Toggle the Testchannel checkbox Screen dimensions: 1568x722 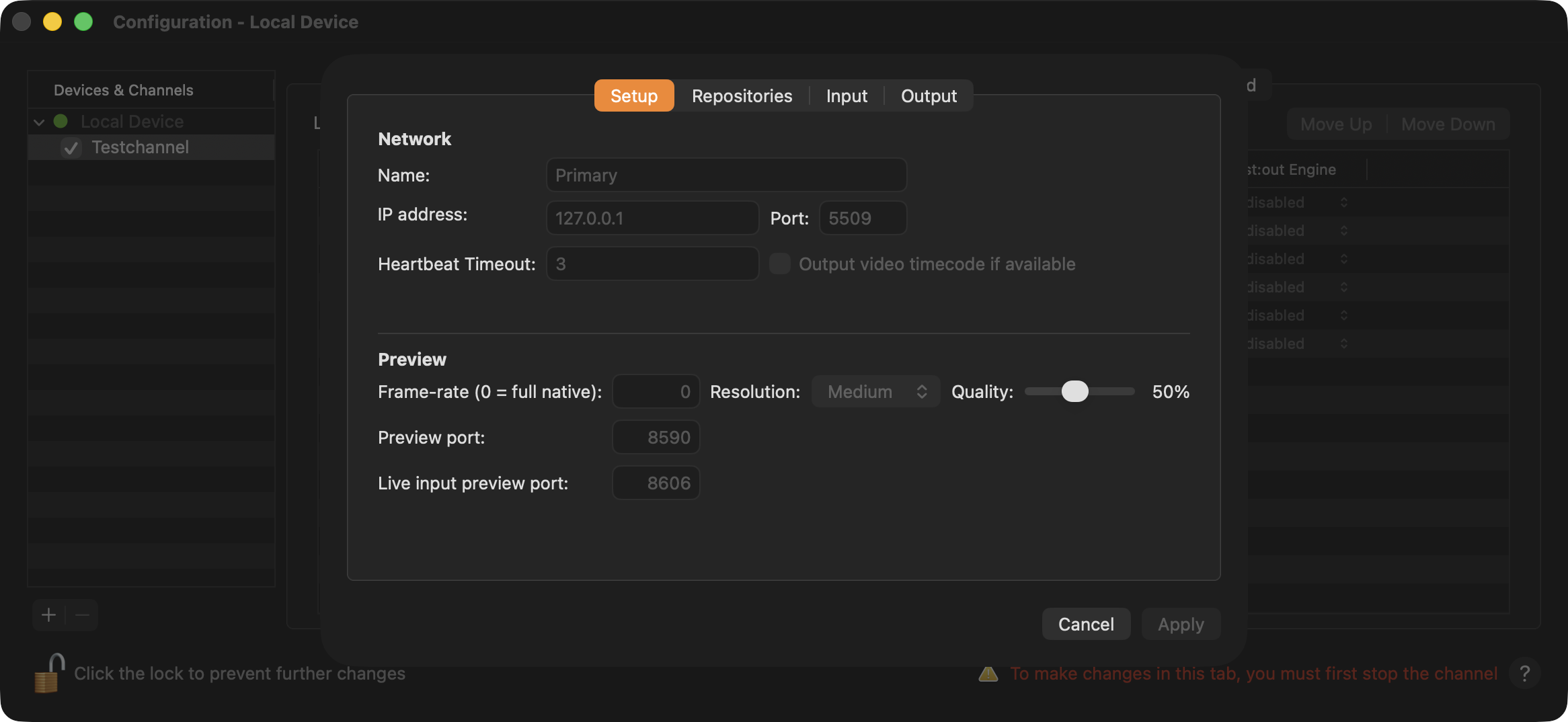71,147
